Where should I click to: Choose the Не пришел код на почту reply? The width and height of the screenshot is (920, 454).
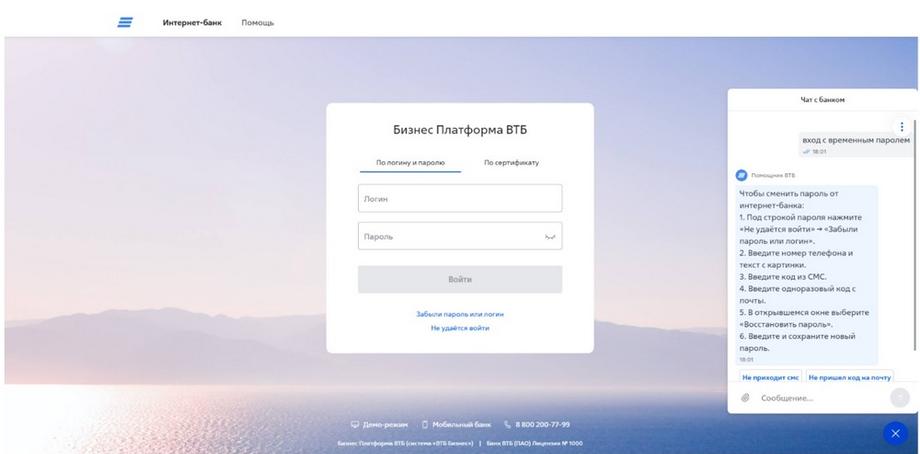pos(850,377)
